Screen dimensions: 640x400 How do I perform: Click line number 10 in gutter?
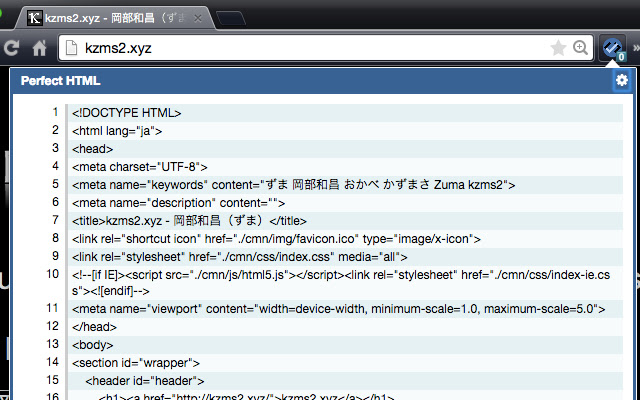(52, 273)
